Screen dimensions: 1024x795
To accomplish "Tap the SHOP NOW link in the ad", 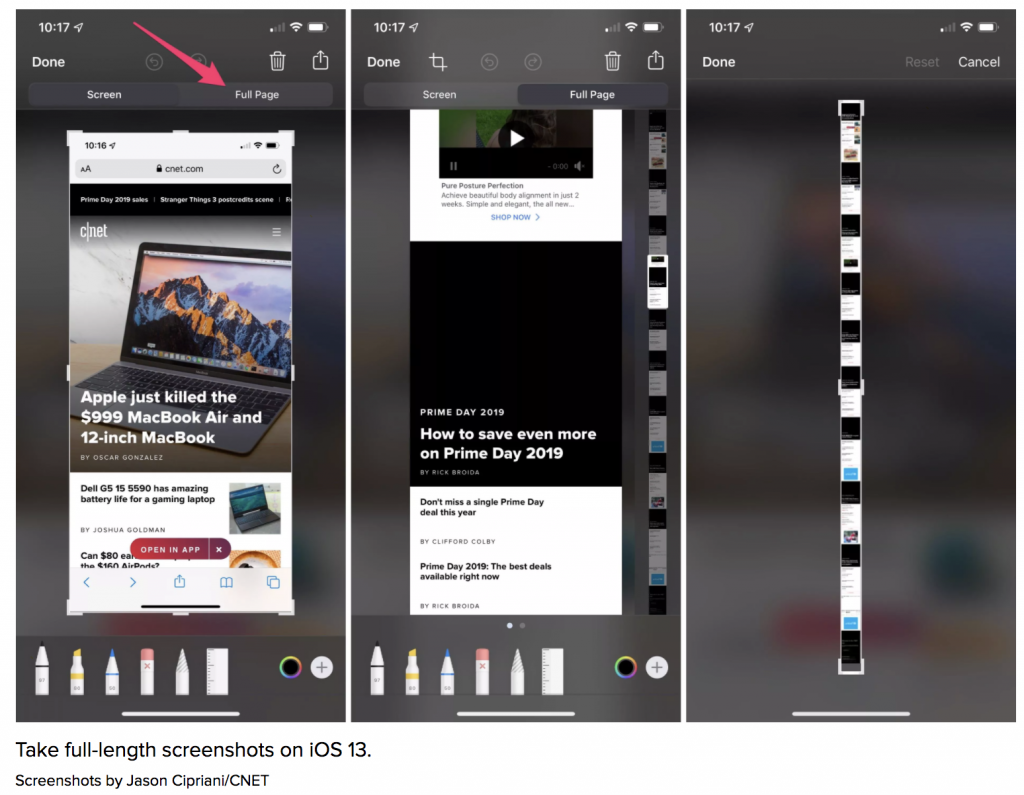I will tap(515, 217).
